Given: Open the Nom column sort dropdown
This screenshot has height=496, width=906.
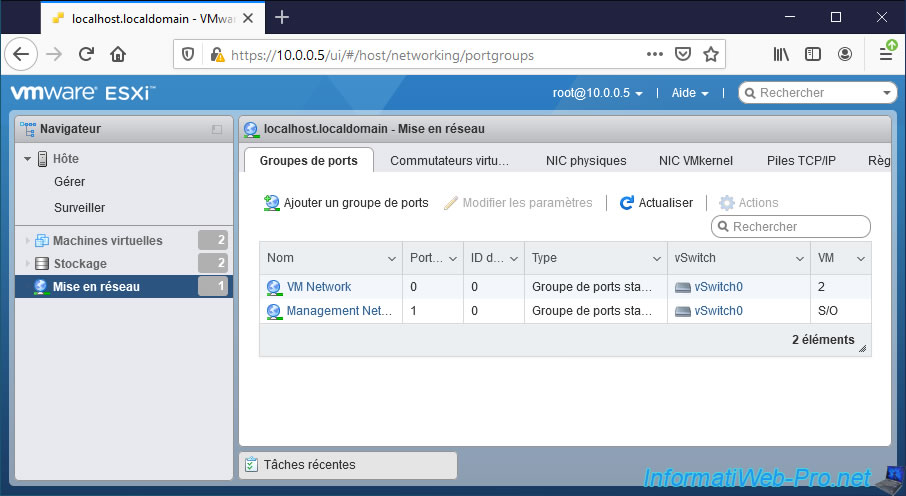Looking at the screenshot, I should (x=391, y=259).
